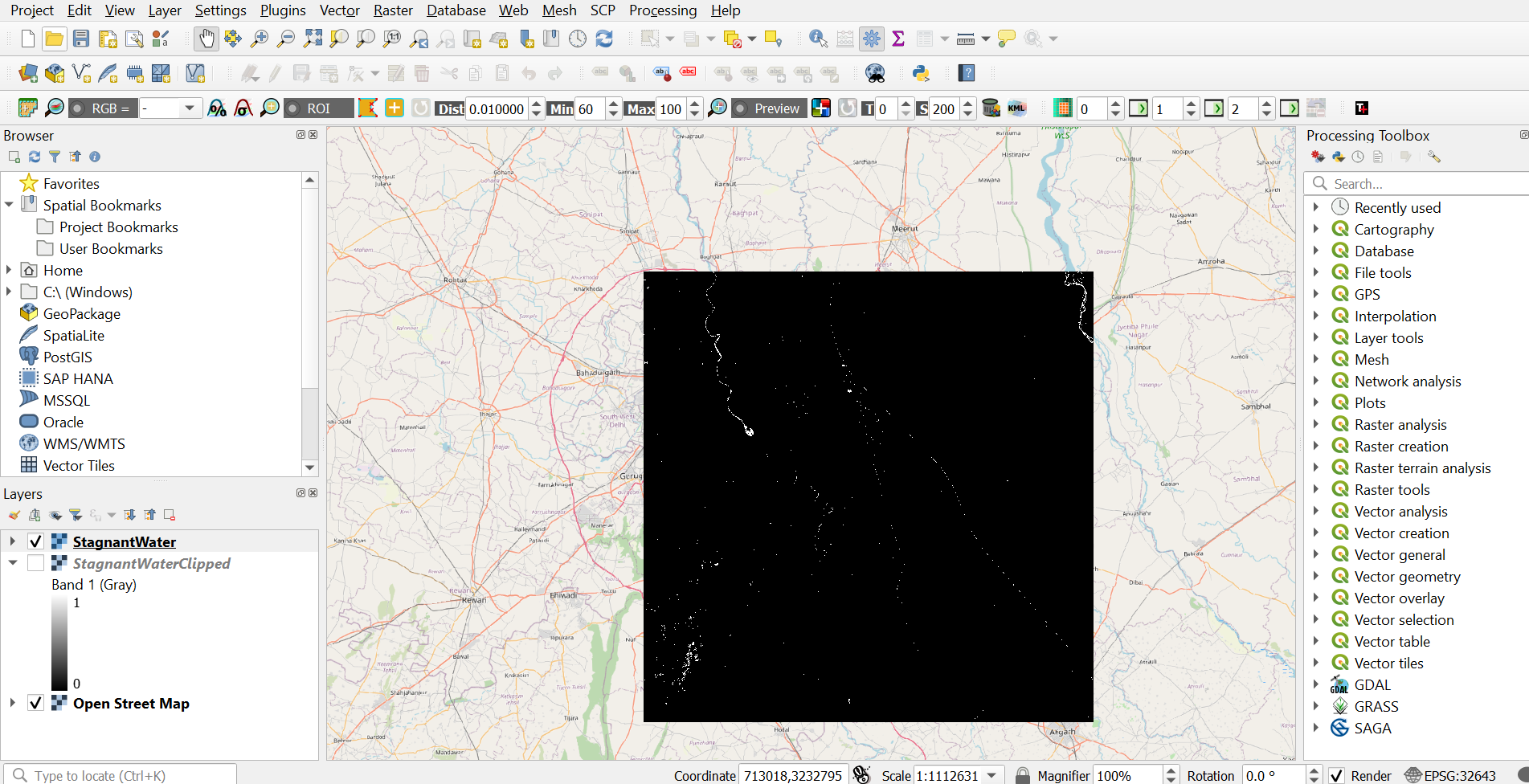Open the Raster menu

coord(393,10)
